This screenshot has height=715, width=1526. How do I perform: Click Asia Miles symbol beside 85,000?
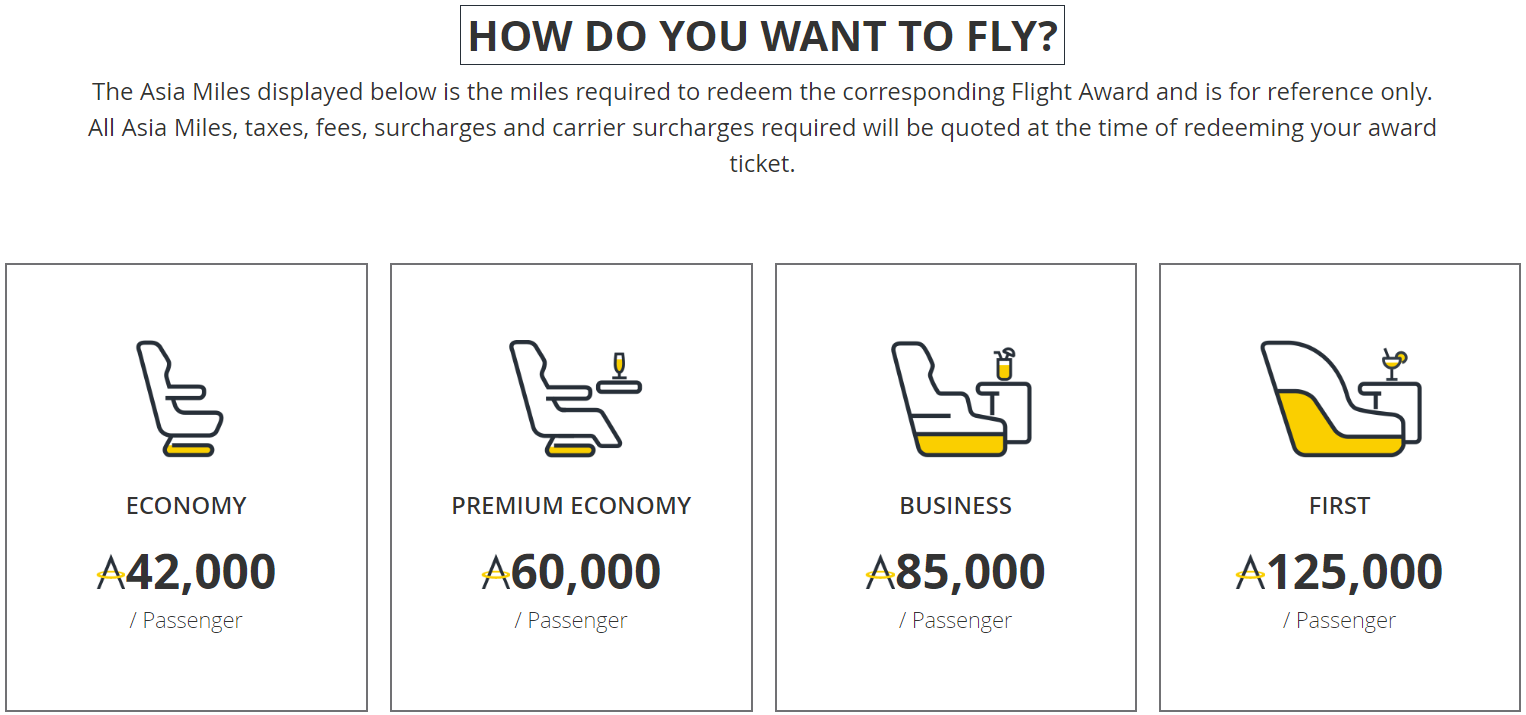click(x=880, y=573)
